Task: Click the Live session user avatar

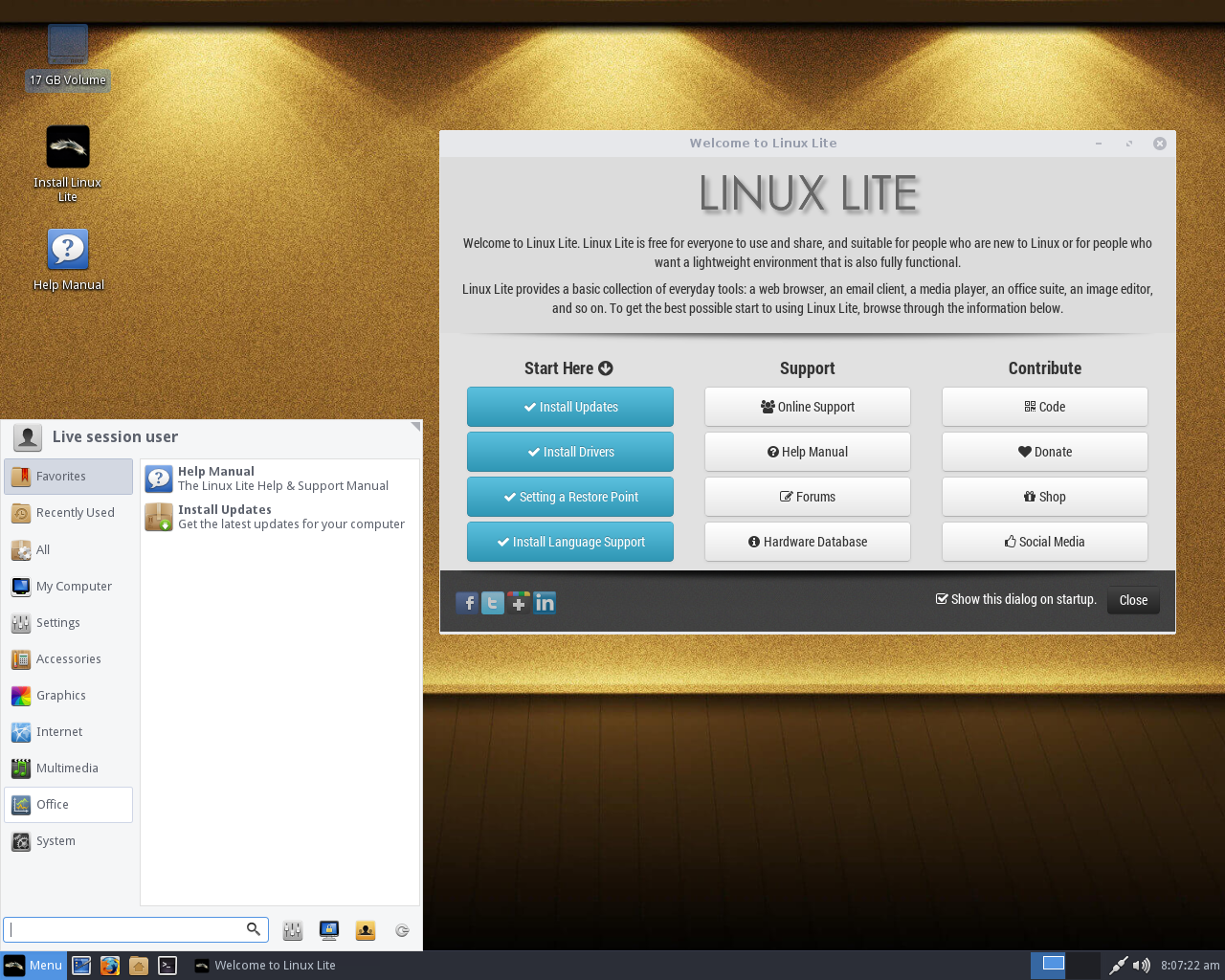Action: (28, 437)
